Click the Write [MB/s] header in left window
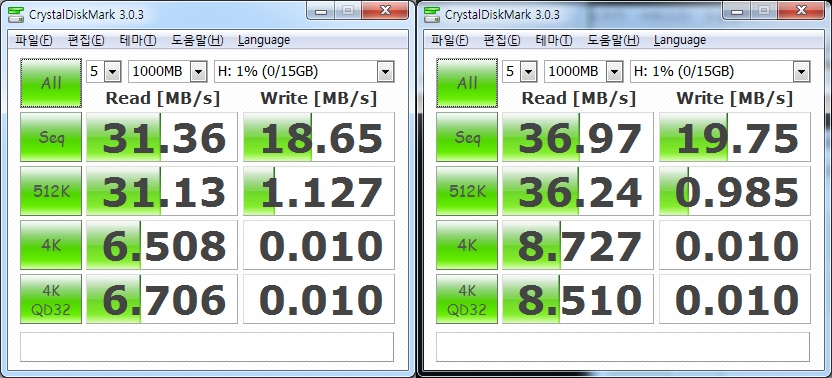Viewport: 832px width, 378px height. (319, 98)
